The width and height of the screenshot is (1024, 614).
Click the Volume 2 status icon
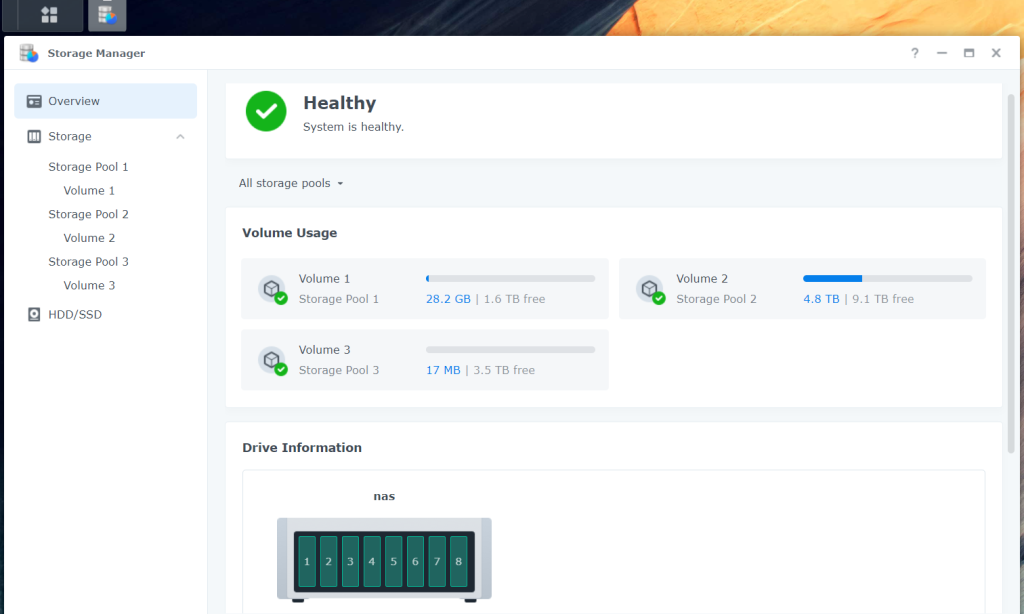650,289
